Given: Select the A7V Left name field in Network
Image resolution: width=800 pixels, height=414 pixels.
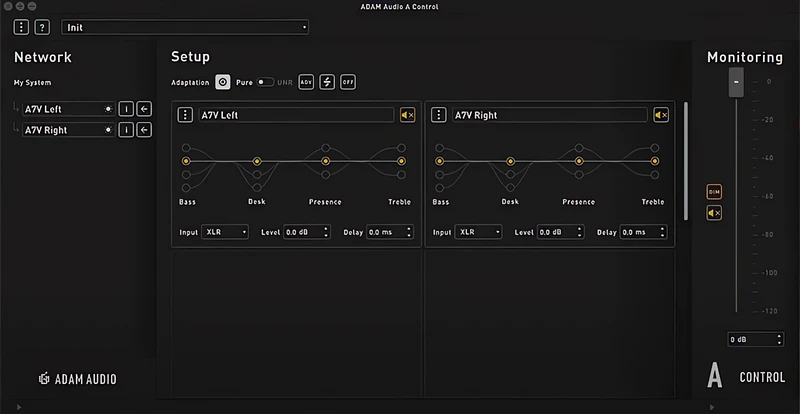Looking at the screenshot, I should (x=68, y=109).
